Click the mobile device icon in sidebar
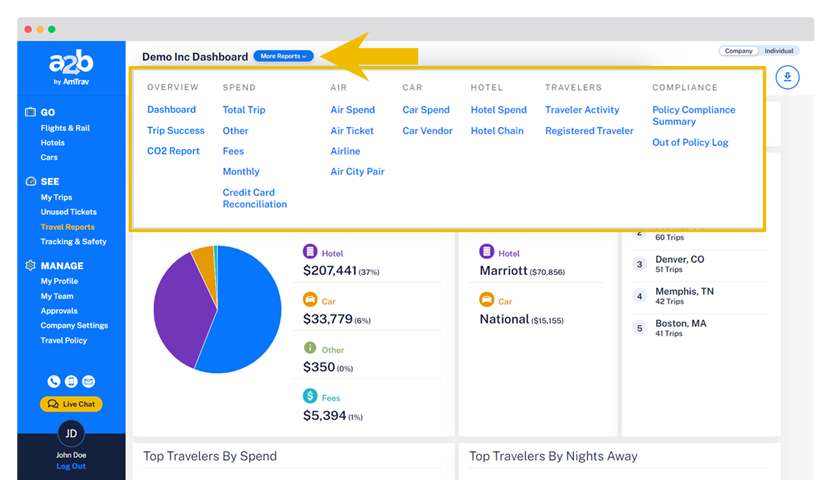The width and height of the screenshot is (832, 480). pyautogui.click(x=71, y=381)
